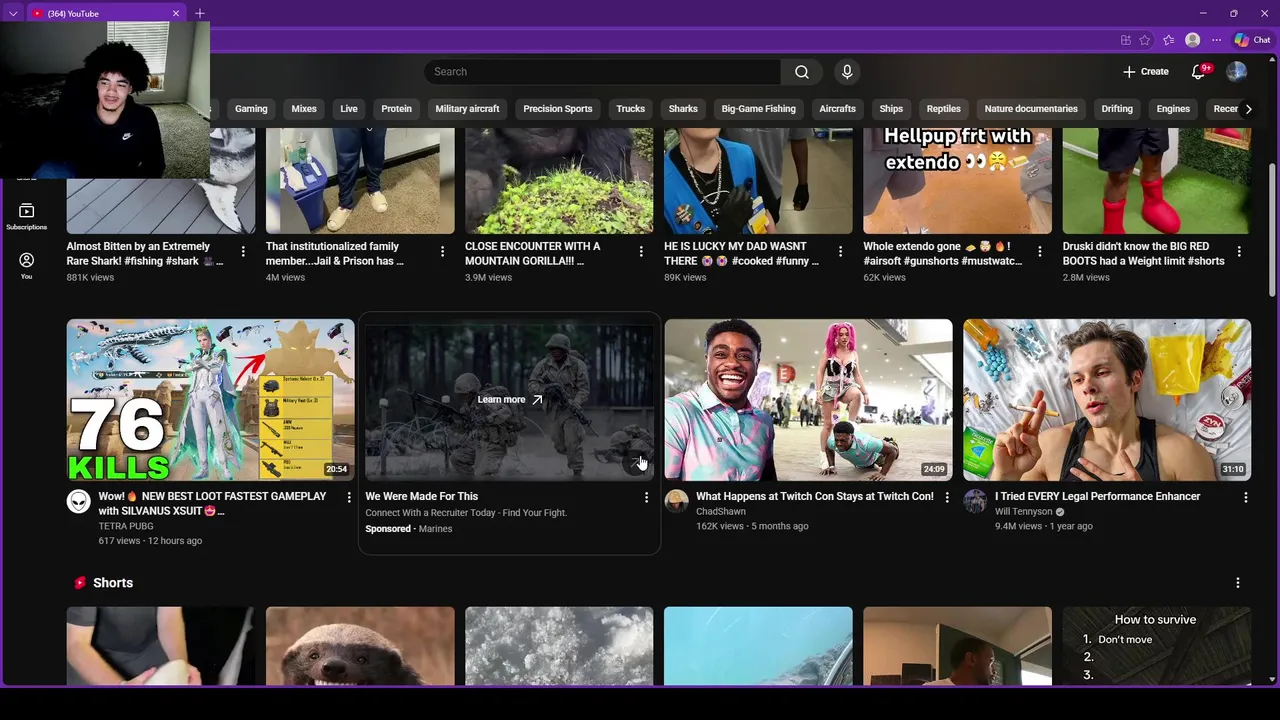Click into the Search input field

tap(602, 72)
